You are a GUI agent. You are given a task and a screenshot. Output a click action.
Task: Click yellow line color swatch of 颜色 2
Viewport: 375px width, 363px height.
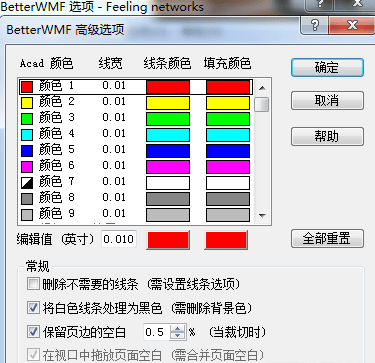tap(168, 103)
